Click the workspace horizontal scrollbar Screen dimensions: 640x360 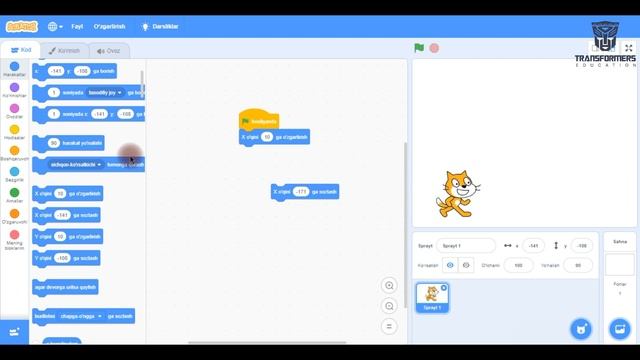[x=267, y=342]
